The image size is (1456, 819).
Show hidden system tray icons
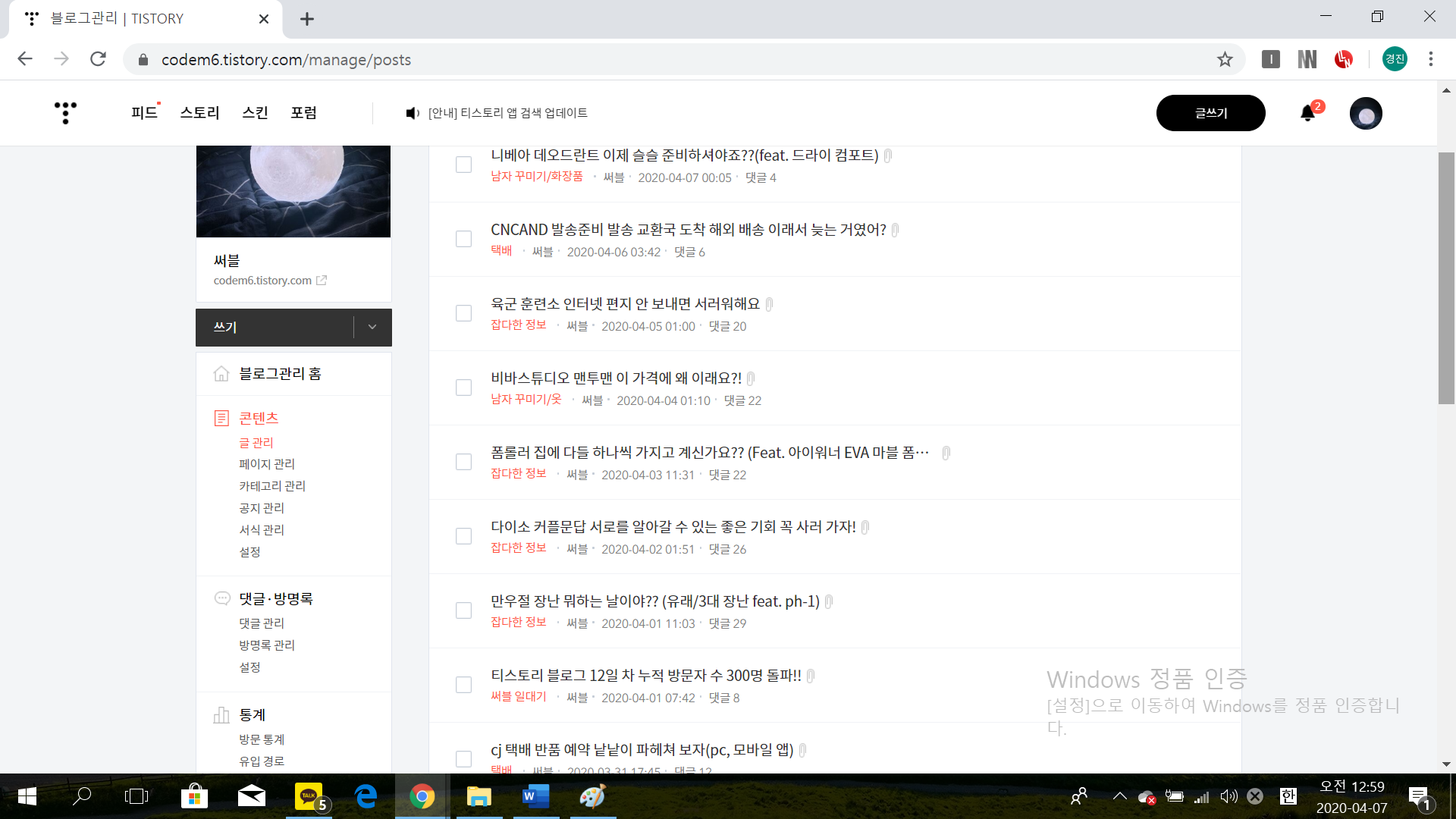coord(1119,796)
